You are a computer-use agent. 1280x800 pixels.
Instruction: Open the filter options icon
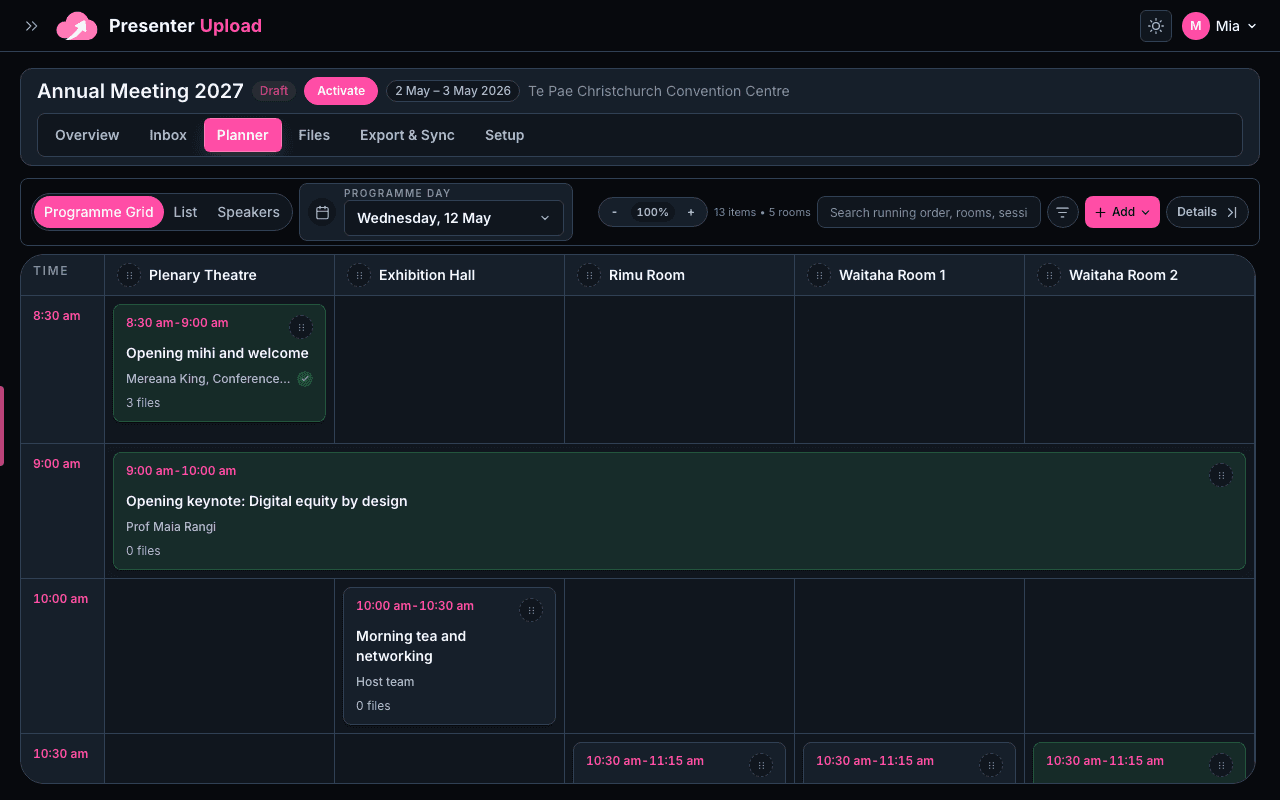click(x=1063, y=212)
